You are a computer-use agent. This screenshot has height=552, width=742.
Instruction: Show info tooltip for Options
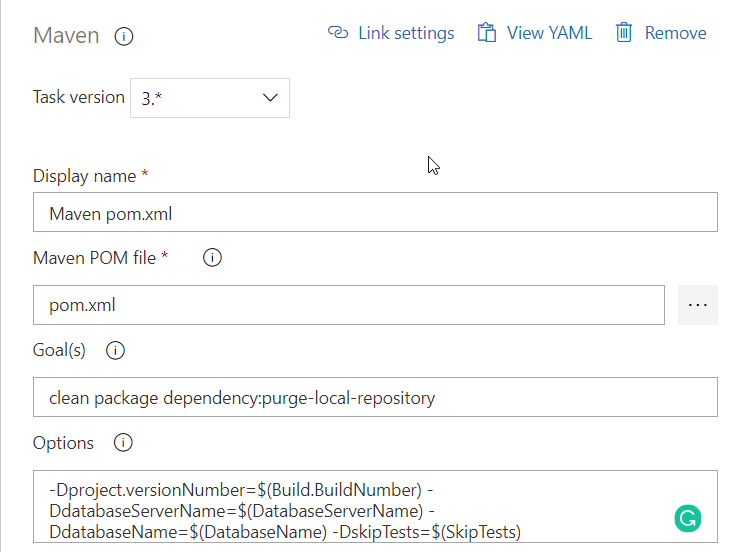coord(123,443)
